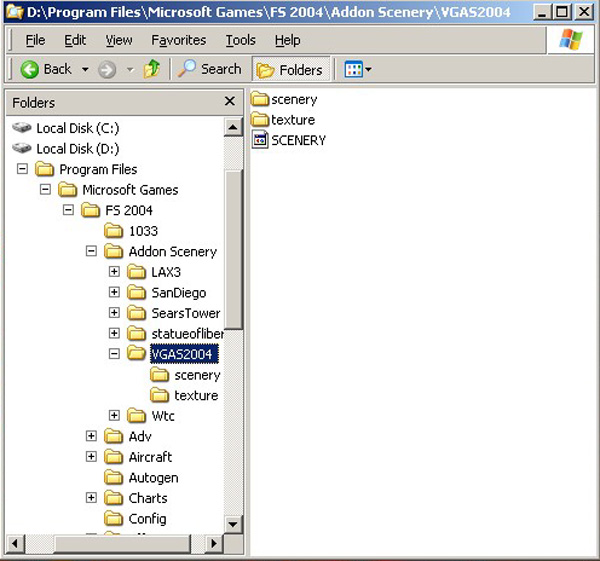Select the texture subfolder in tree
600x561 pixels.
pyautogui.click(x=184, y=395)
